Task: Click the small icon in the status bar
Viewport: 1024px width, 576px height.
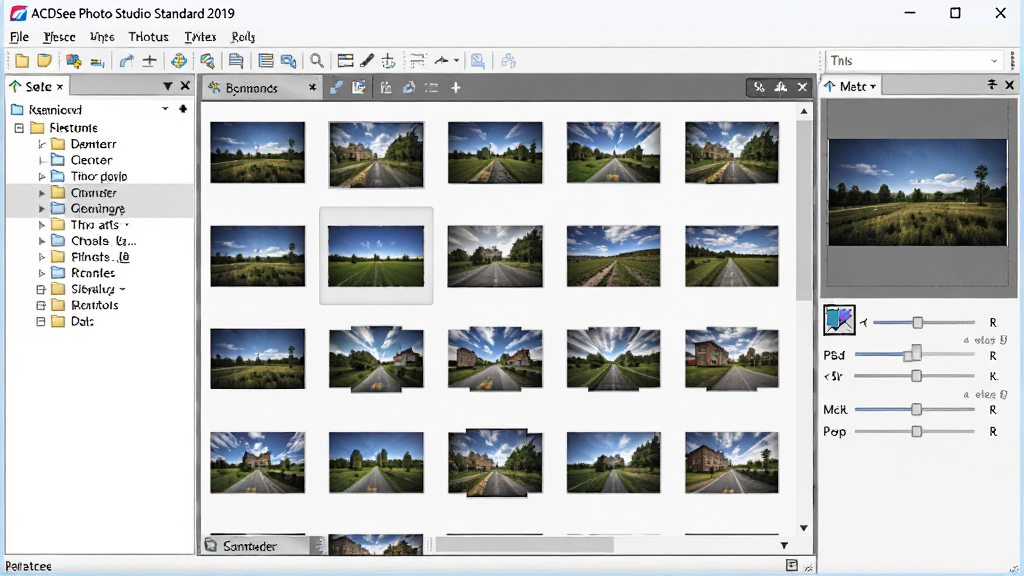Action: (792, 565)
